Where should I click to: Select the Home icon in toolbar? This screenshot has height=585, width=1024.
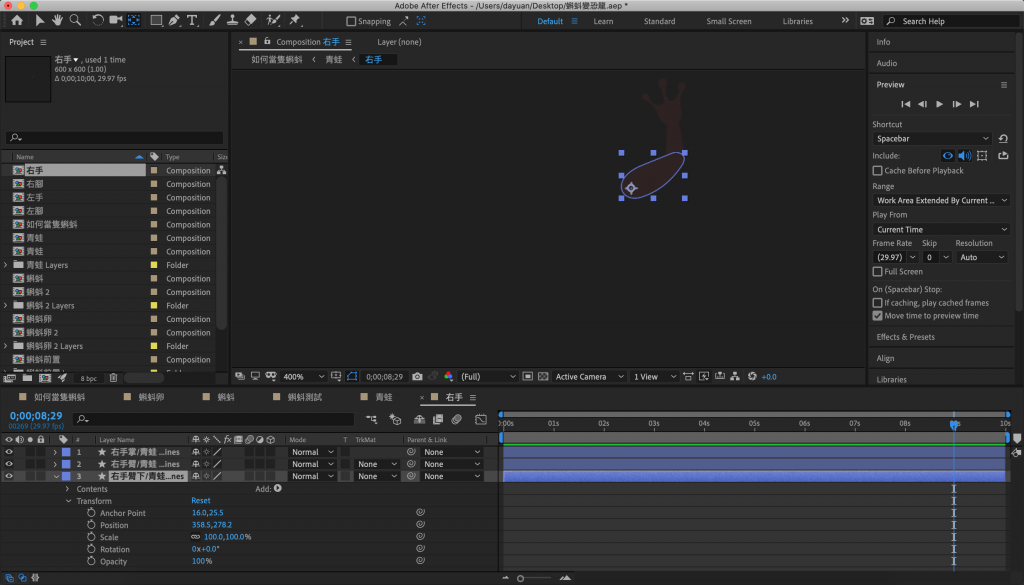17,21
